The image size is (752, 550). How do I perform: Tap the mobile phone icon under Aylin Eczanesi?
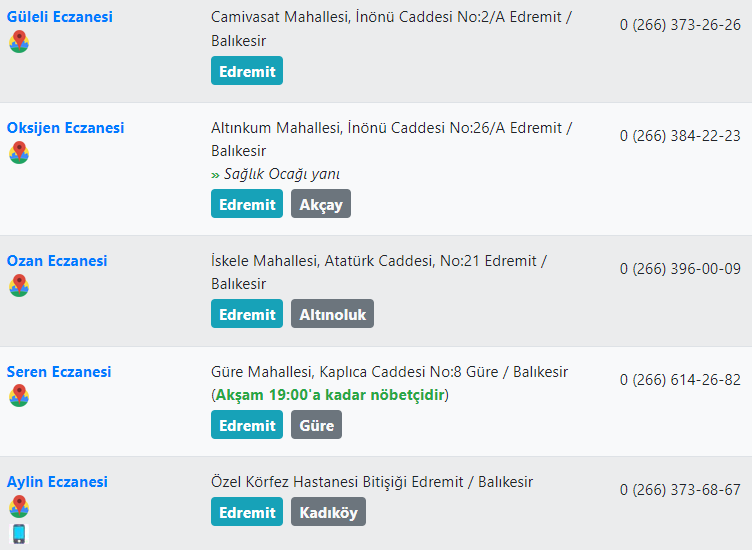click(x=19, y=534)
